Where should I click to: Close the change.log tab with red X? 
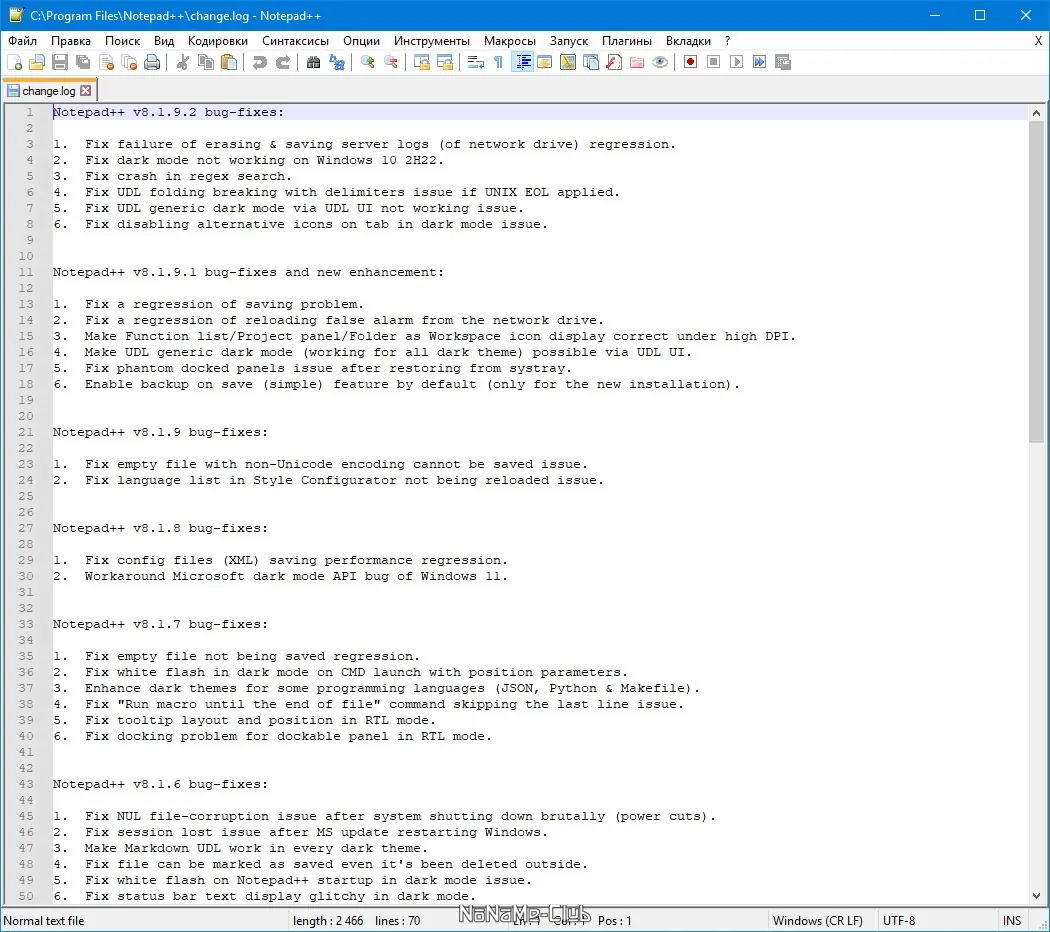(86, 90)
